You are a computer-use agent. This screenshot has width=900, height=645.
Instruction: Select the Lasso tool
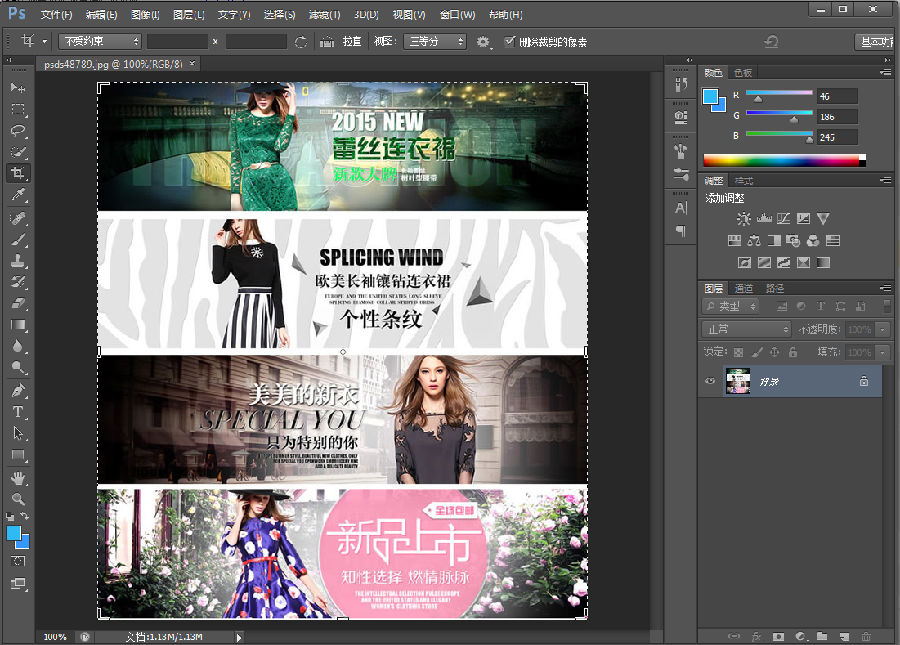[x=18, y=131]
